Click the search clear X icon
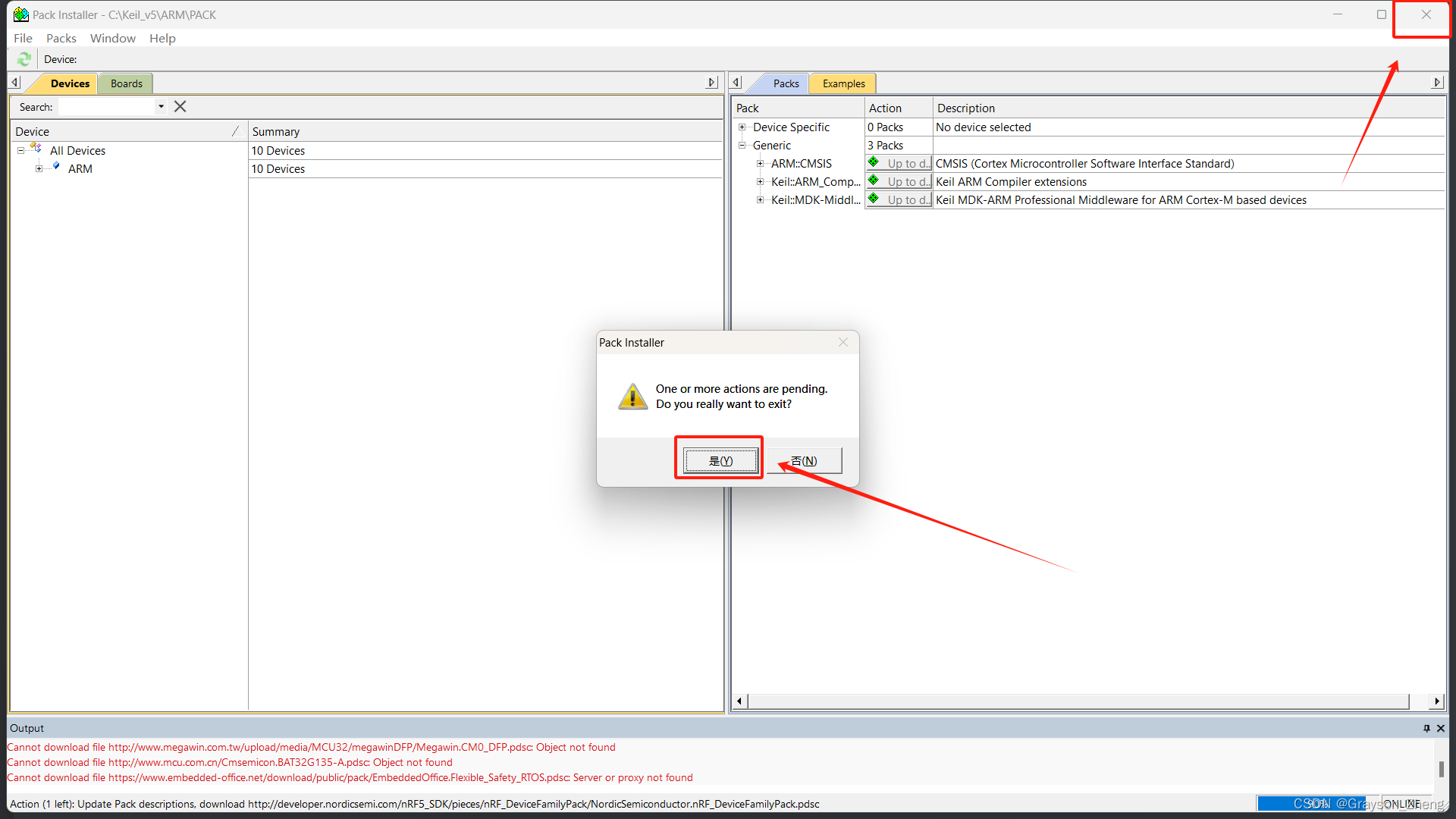This screenshot has height=819, width=1456. point(180,106)
